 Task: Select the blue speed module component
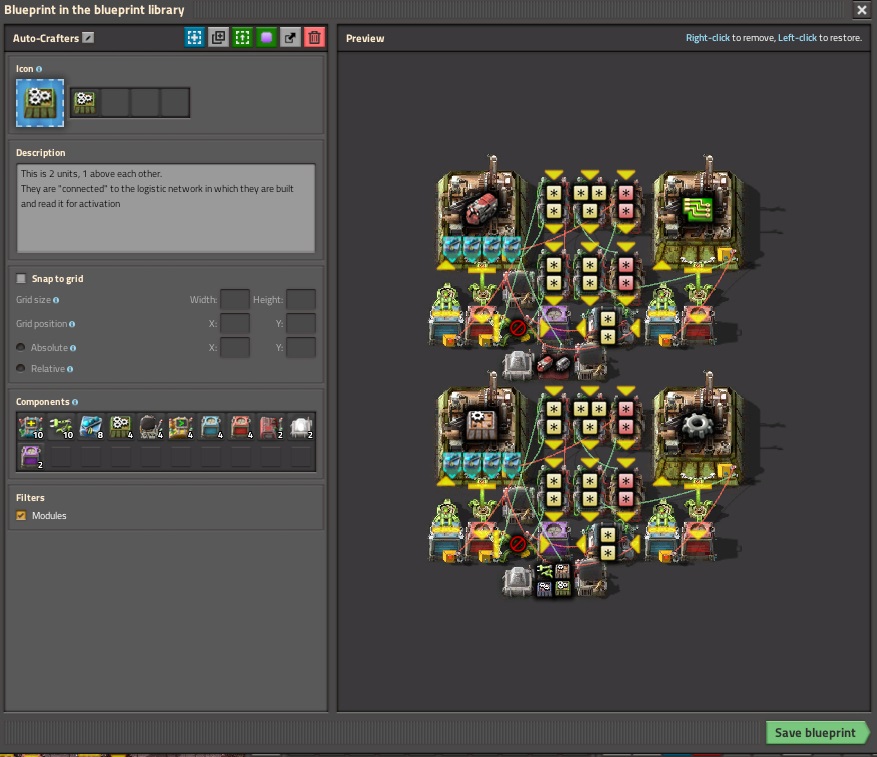click(x=91, y=427)
